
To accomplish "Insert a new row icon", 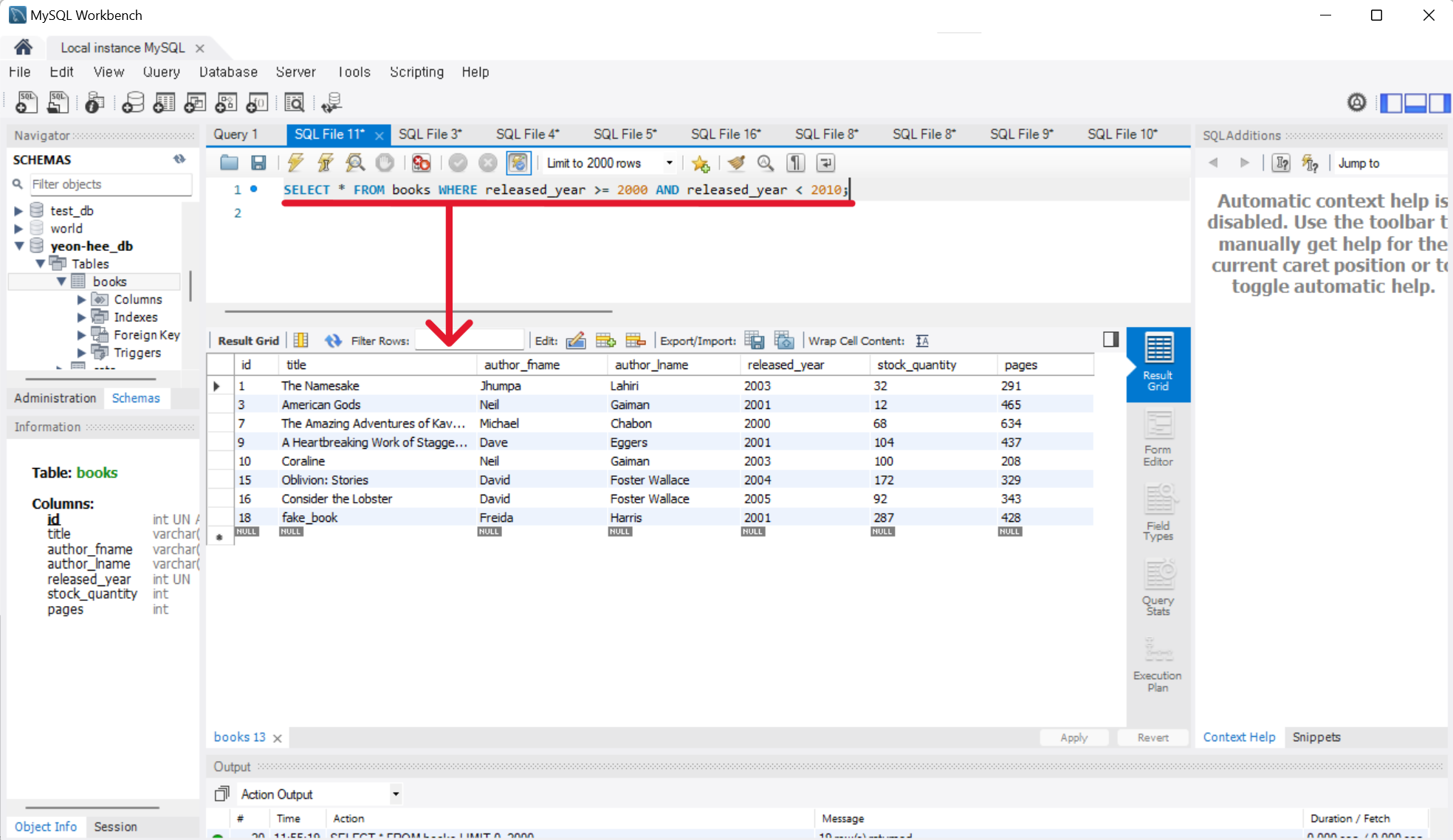I will coord(605,340).
